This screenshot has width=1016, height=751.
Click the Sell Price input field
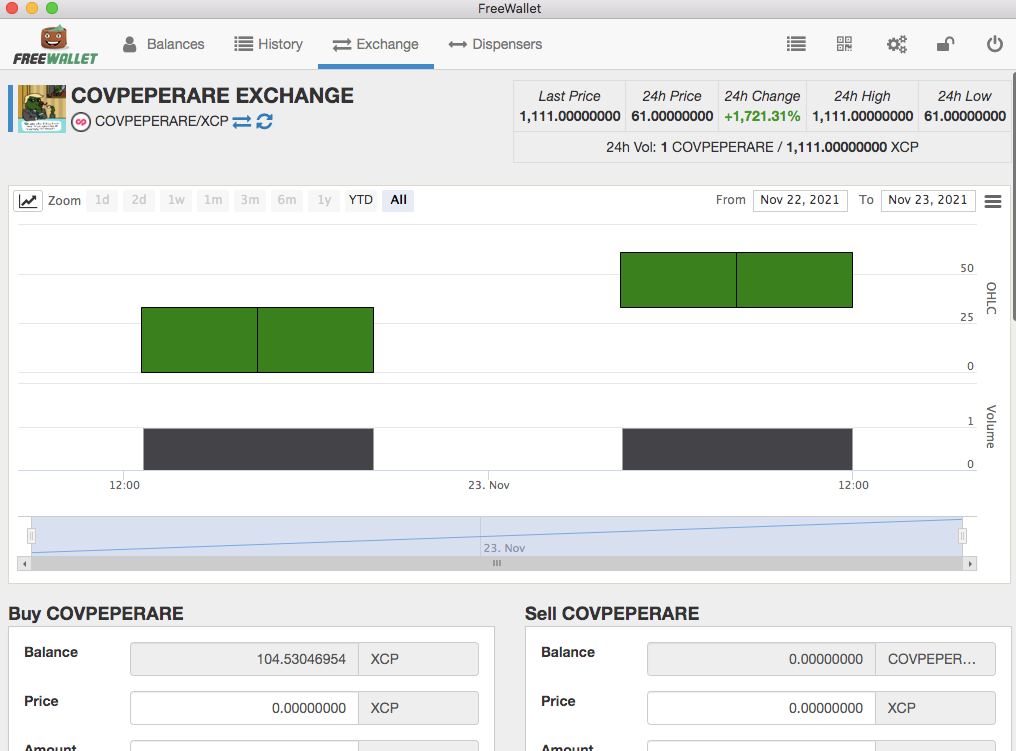(761, 708)
